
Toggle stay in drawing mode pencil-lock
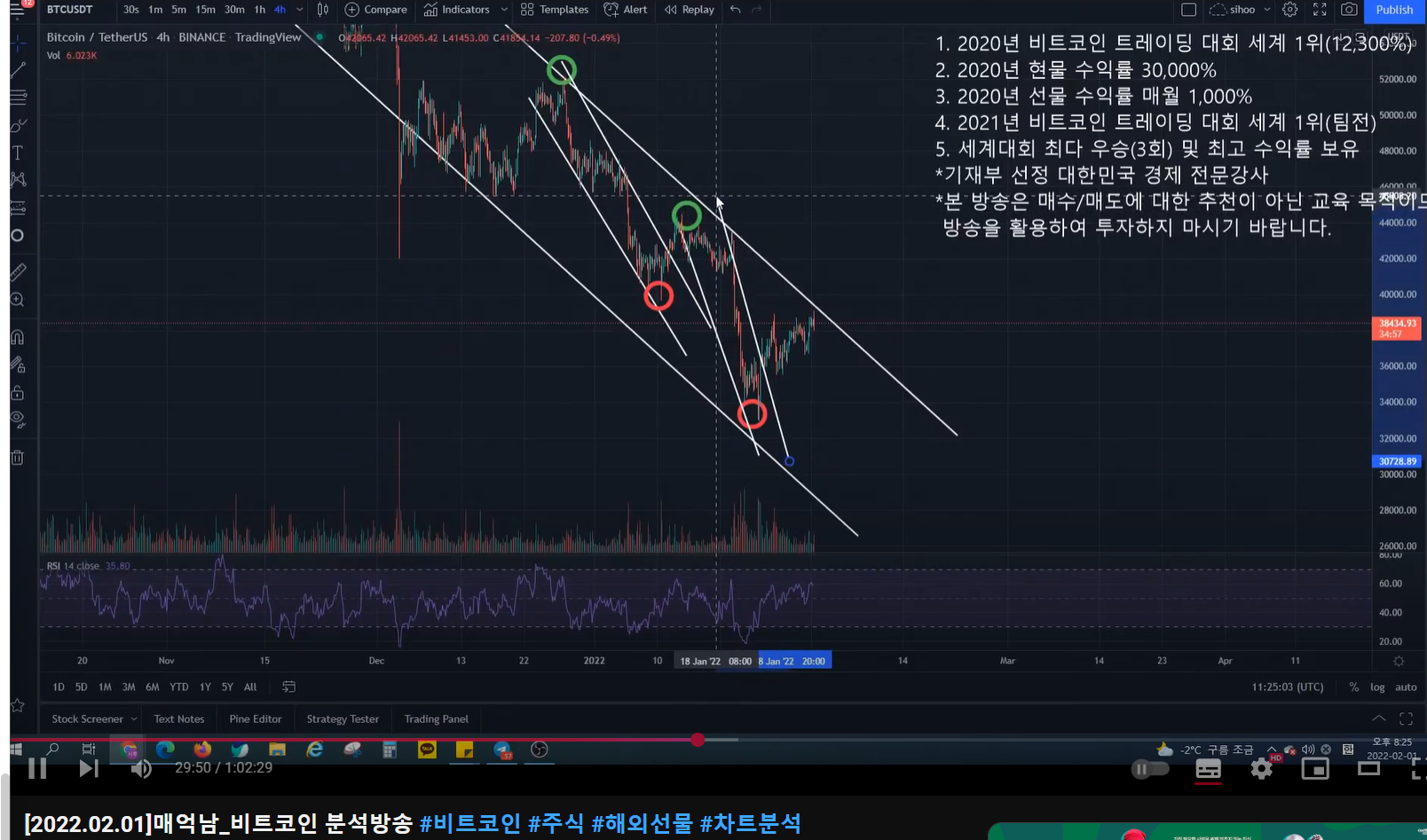(17, 365)
